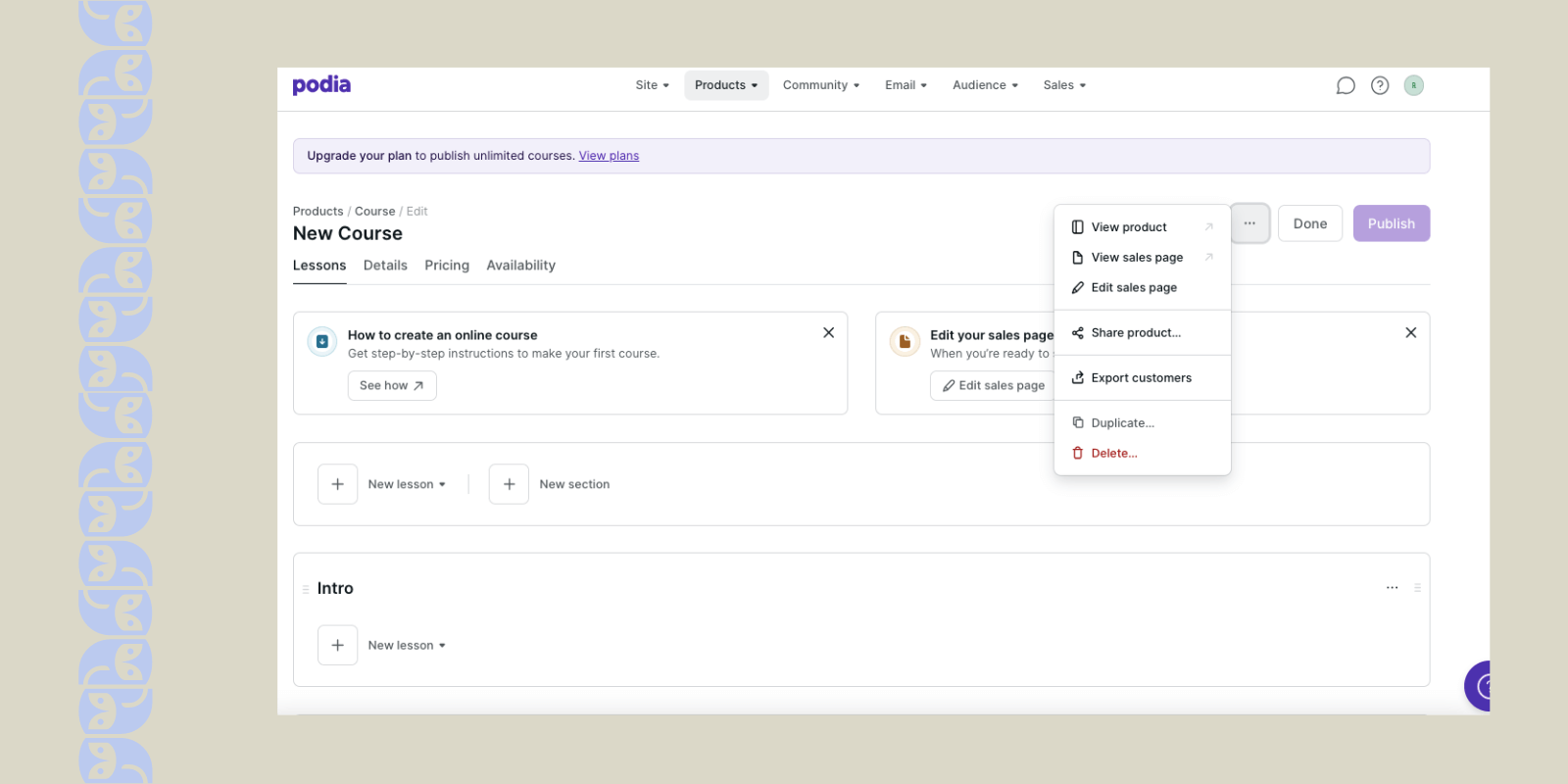The width and height of the screenshot is (1568, 784).
Task: Expand the Products navigation dropdown
Action: point(726,85)
